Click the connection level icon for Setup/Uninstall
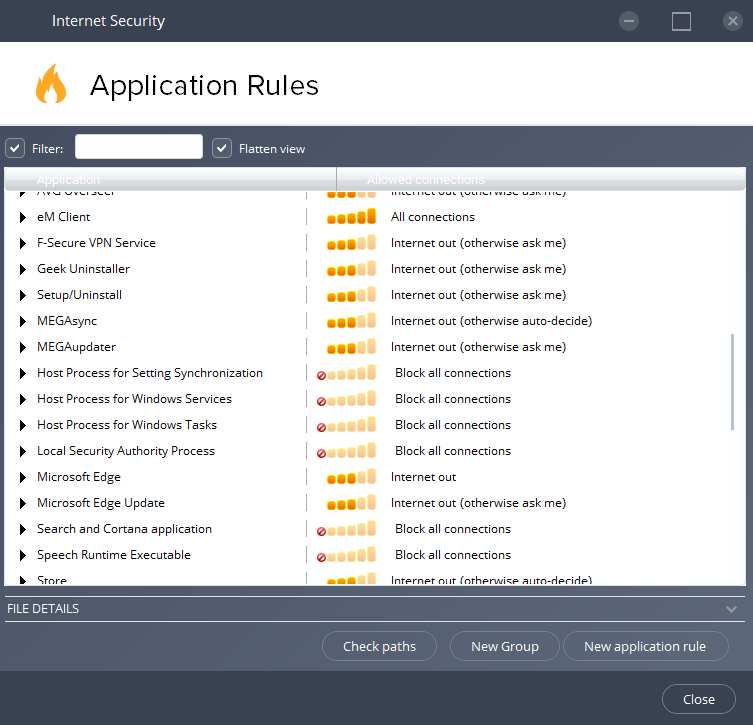 click(x=351, y=294)
